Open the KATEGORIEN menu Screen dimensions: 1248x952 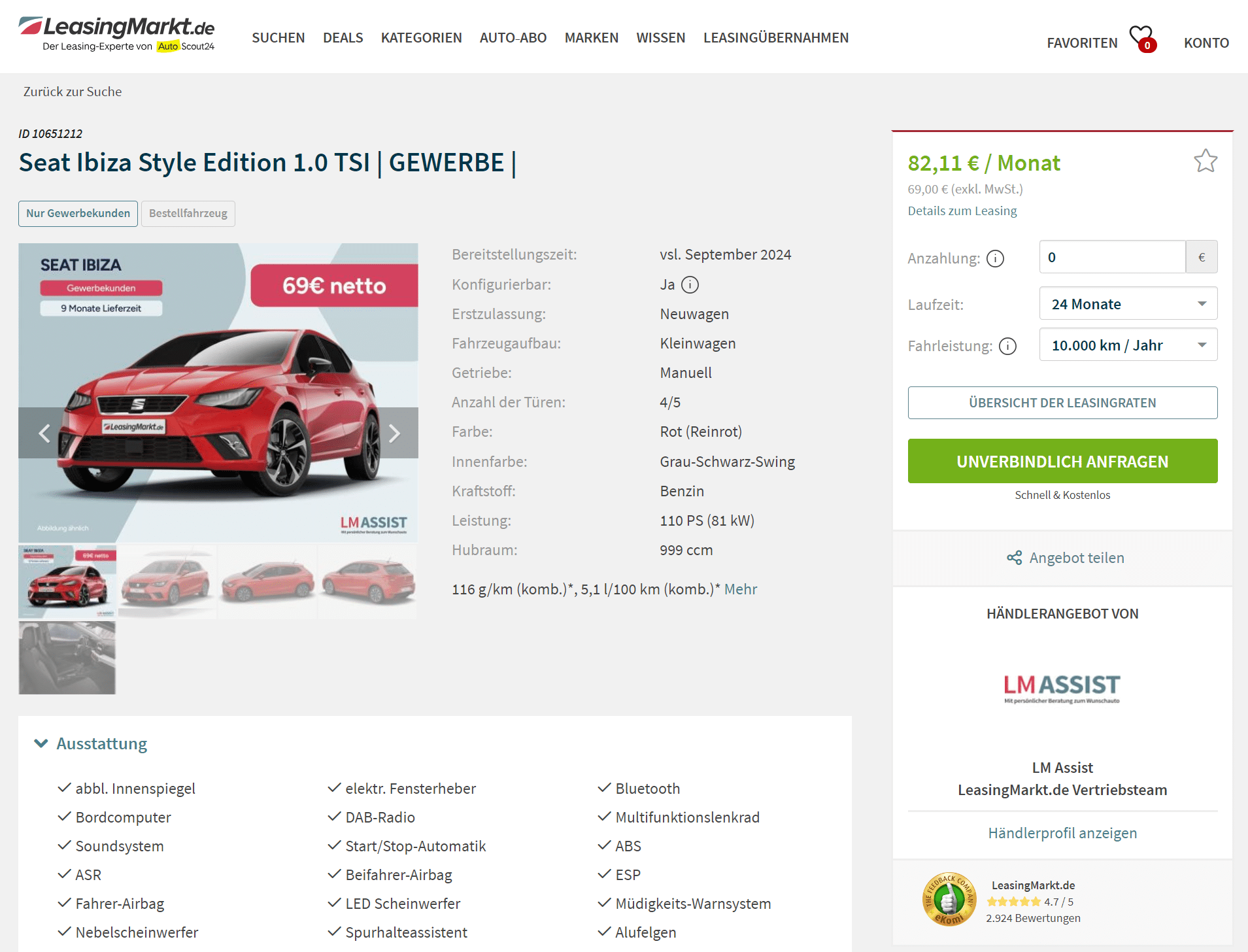click(422, 38)
